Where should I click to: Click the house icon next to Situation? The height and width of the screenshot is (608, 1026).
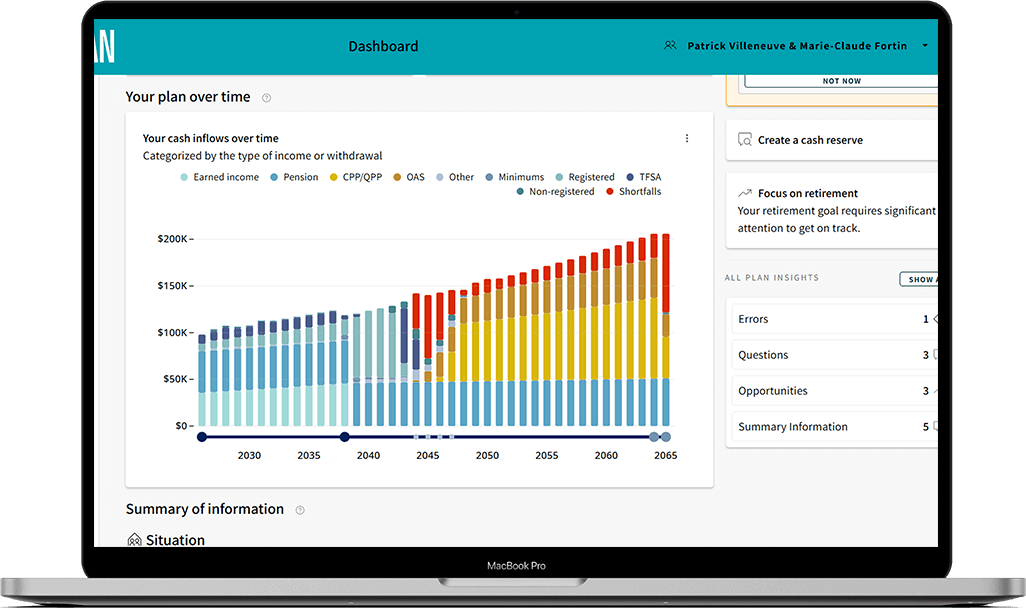click(134, 539)
